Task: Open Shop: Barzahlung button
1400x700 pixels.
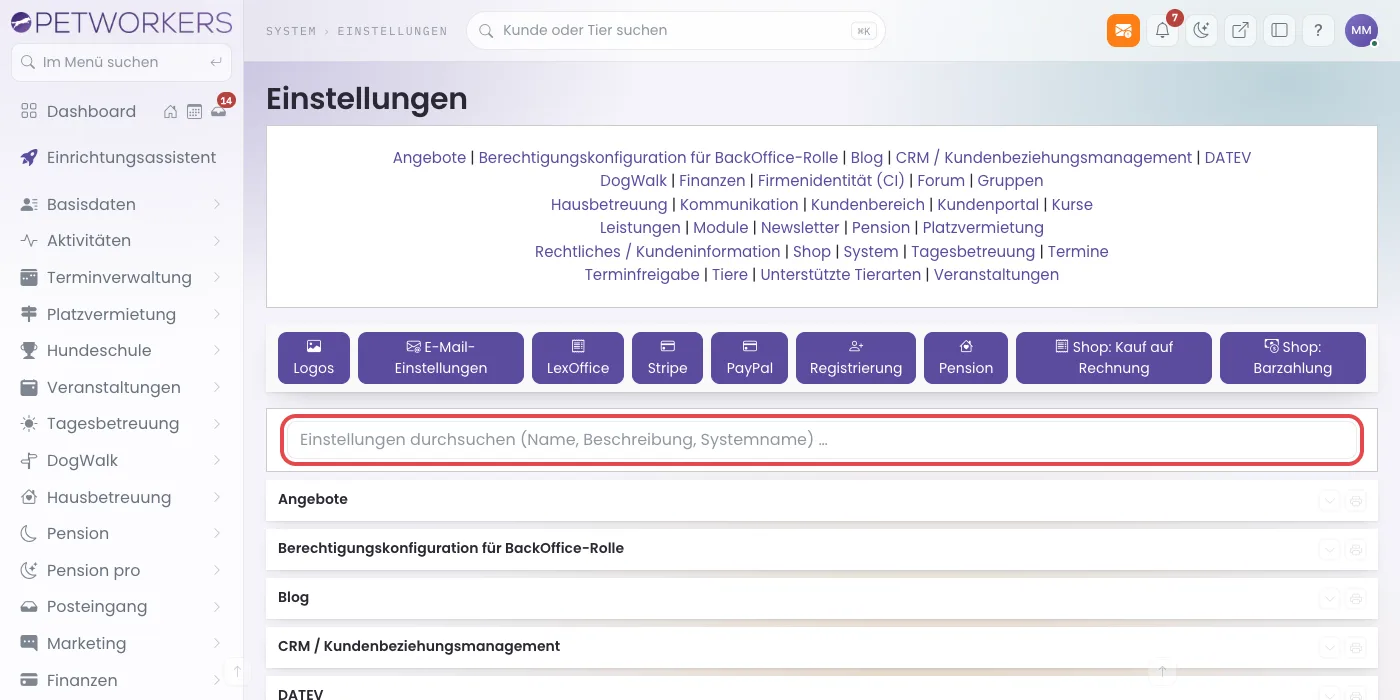Action: [x=1293, y=358]
